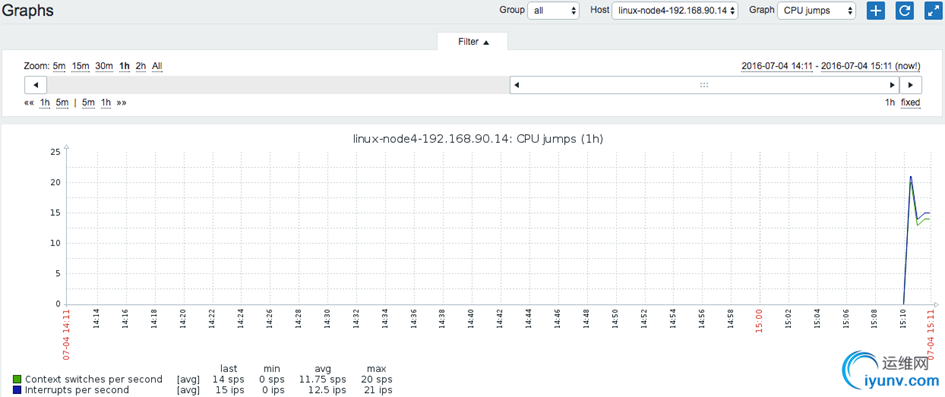This screenshot has width=945, height=397.
Task: Click the time range slider handle
Action: pyautogui.click(x=704, y=85)
